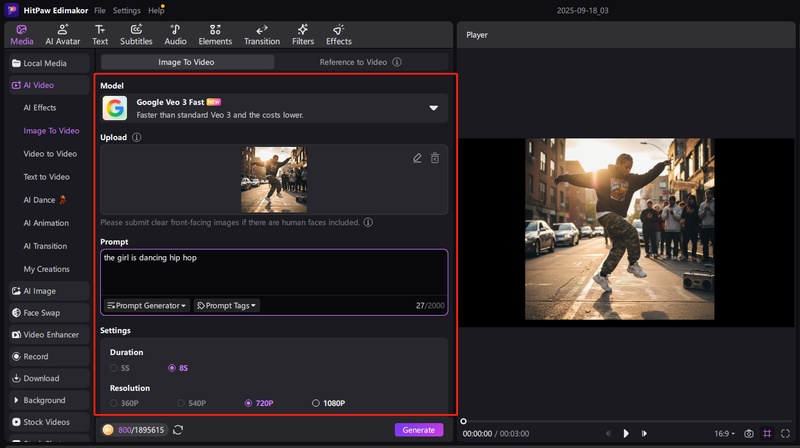Open Local Media in sidebar
The height and width of the screenshot is (448, 800).
tap(49, 63)
